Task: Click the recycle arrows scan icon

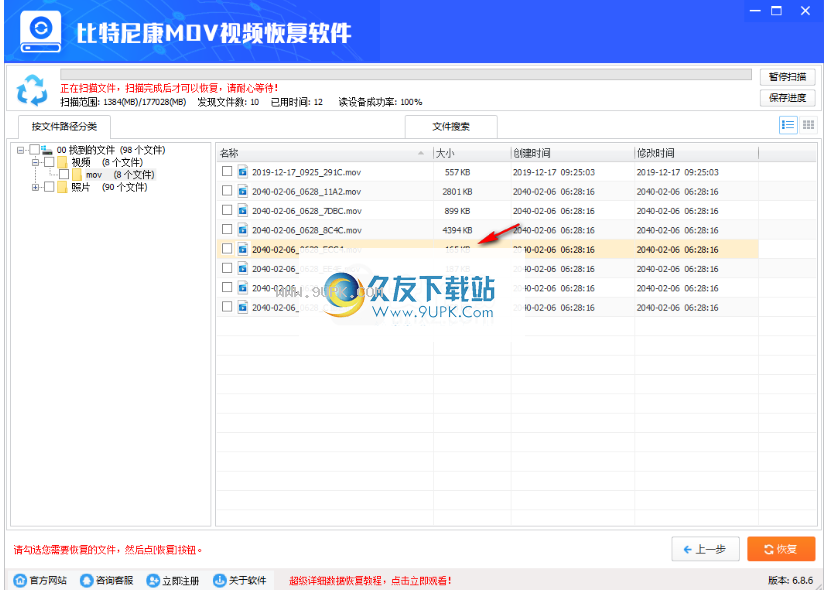Action: 32,90
